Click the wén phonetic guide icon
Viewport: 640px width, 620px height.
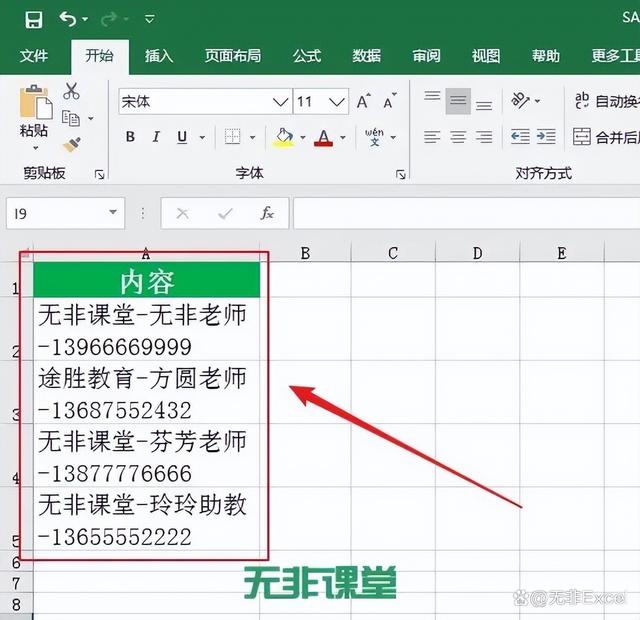374,137
